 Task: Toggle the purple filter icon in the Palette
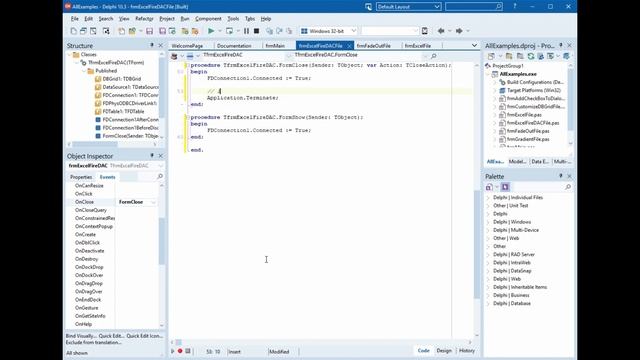pos(505,187)
